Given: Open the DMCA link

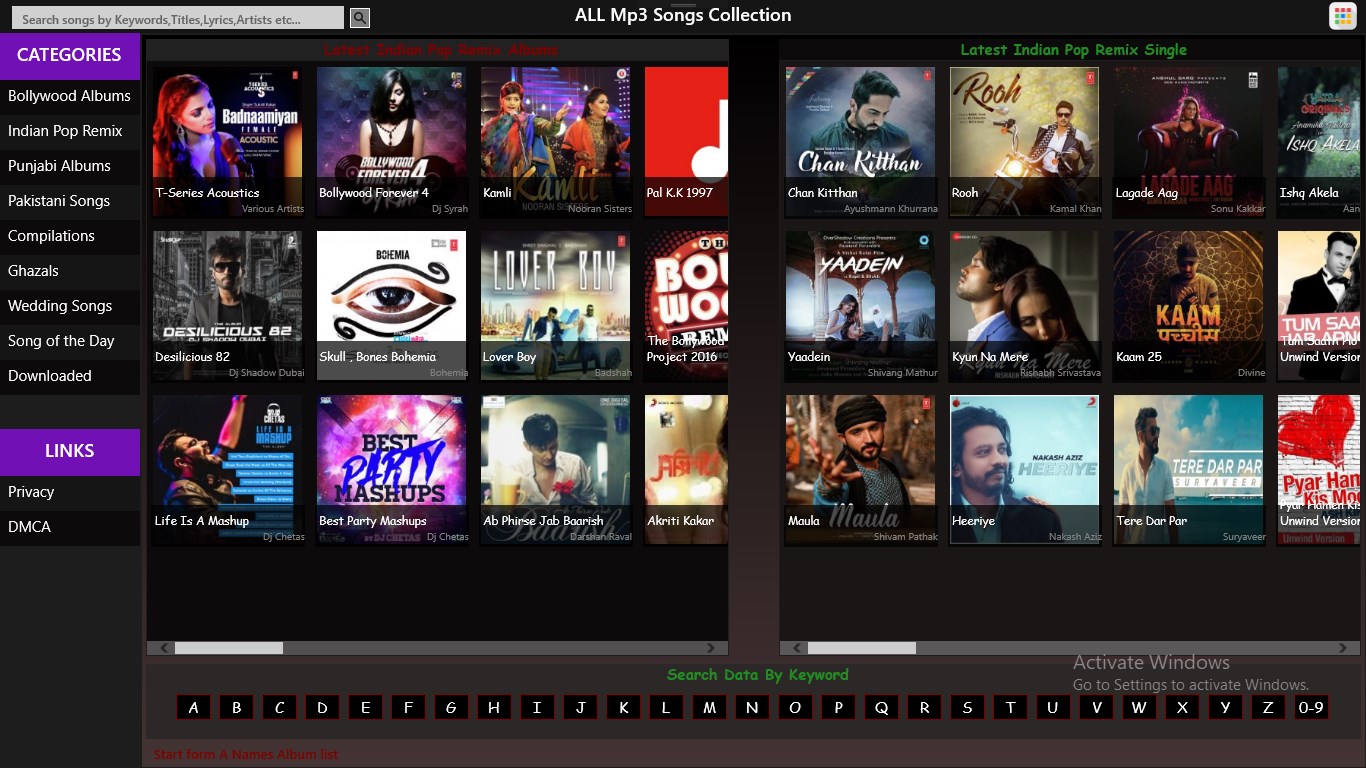Looking at the screenshot, I should point(70,527).
